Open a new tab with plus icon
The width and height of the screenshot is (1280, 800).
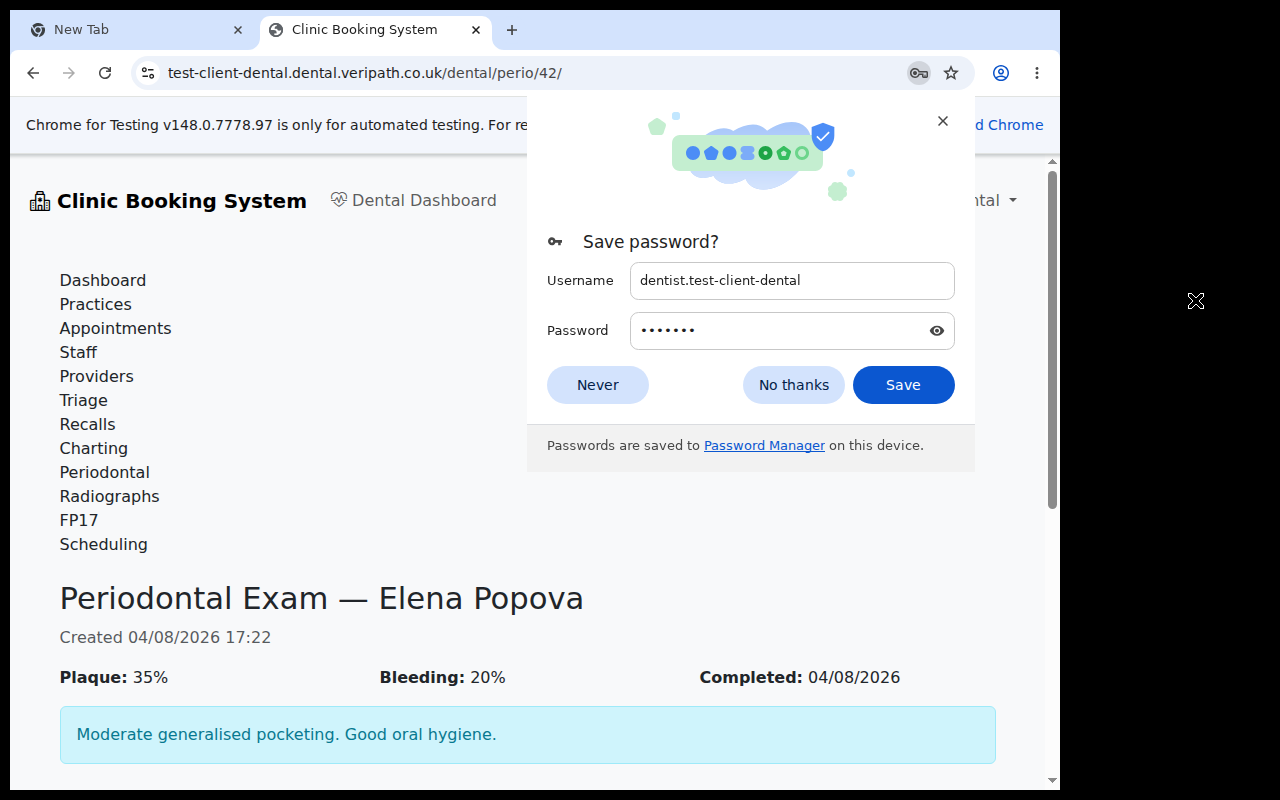click(x=512, y=30)
